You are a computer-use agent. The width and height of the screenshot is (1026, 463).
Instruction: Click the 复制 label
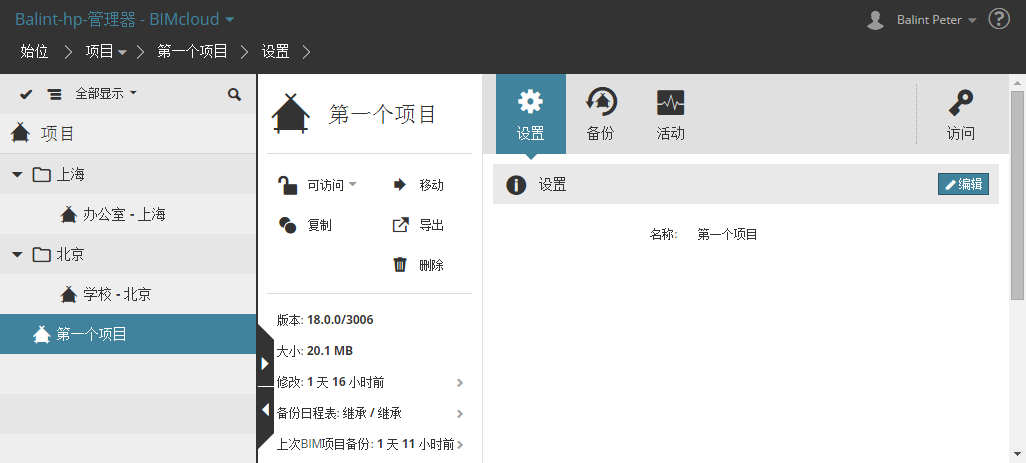pyautogui.click(x=319, y=226)
